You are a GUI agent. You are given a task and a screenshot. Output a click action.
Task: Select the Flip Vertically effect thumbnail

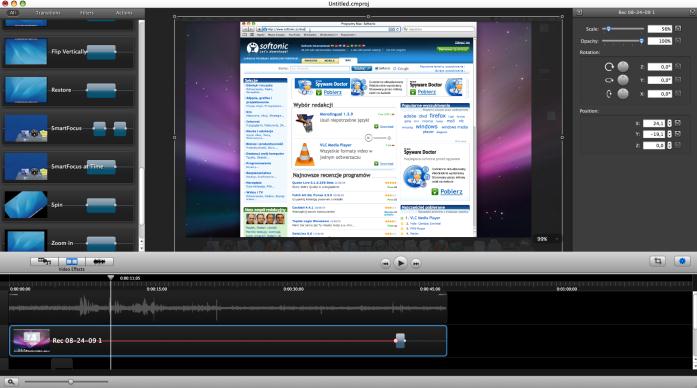pyautogui.click(x=25, y=52)
